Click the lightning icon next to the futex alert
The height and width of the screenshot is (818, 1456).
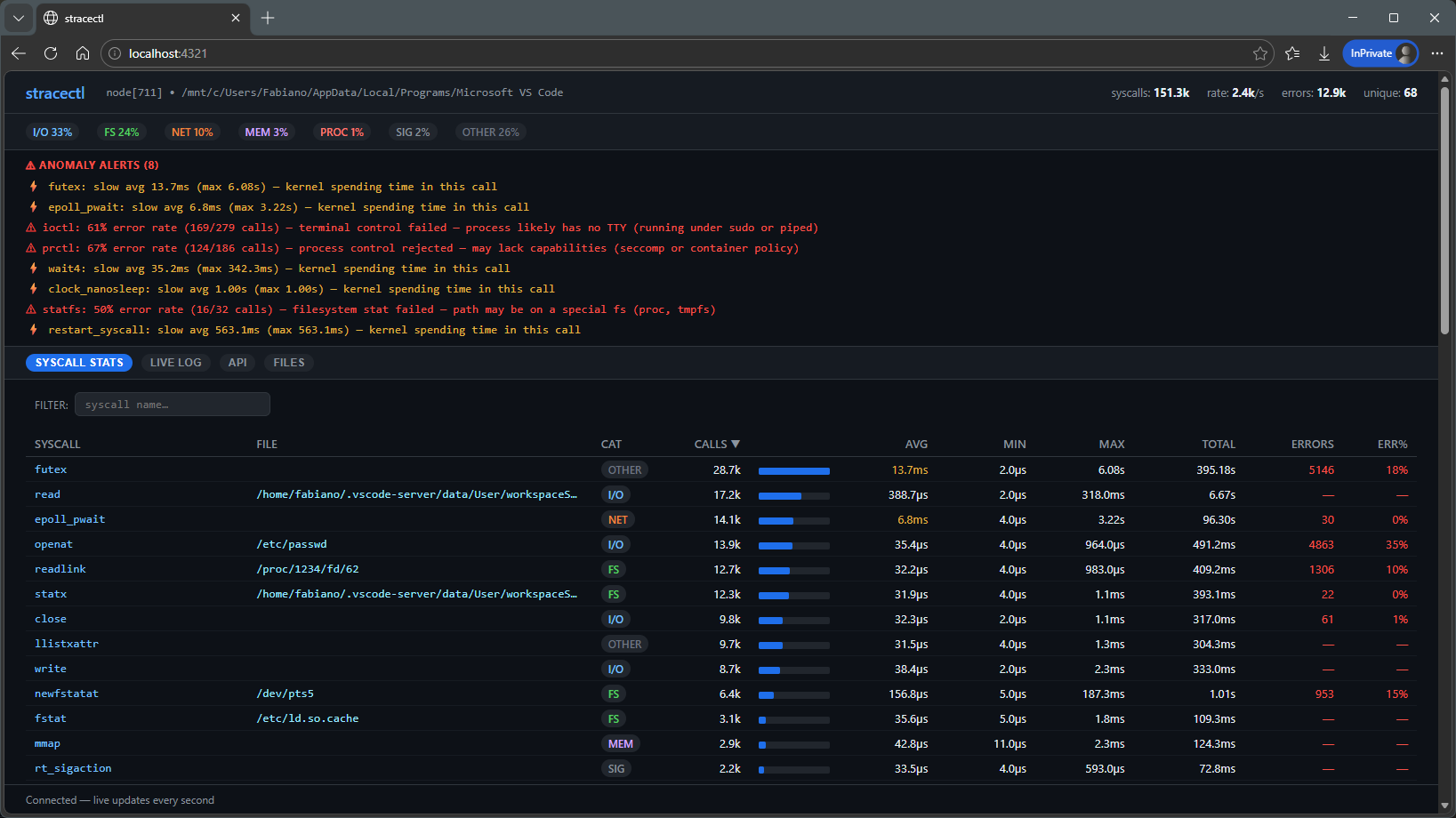tap(33, 186)
